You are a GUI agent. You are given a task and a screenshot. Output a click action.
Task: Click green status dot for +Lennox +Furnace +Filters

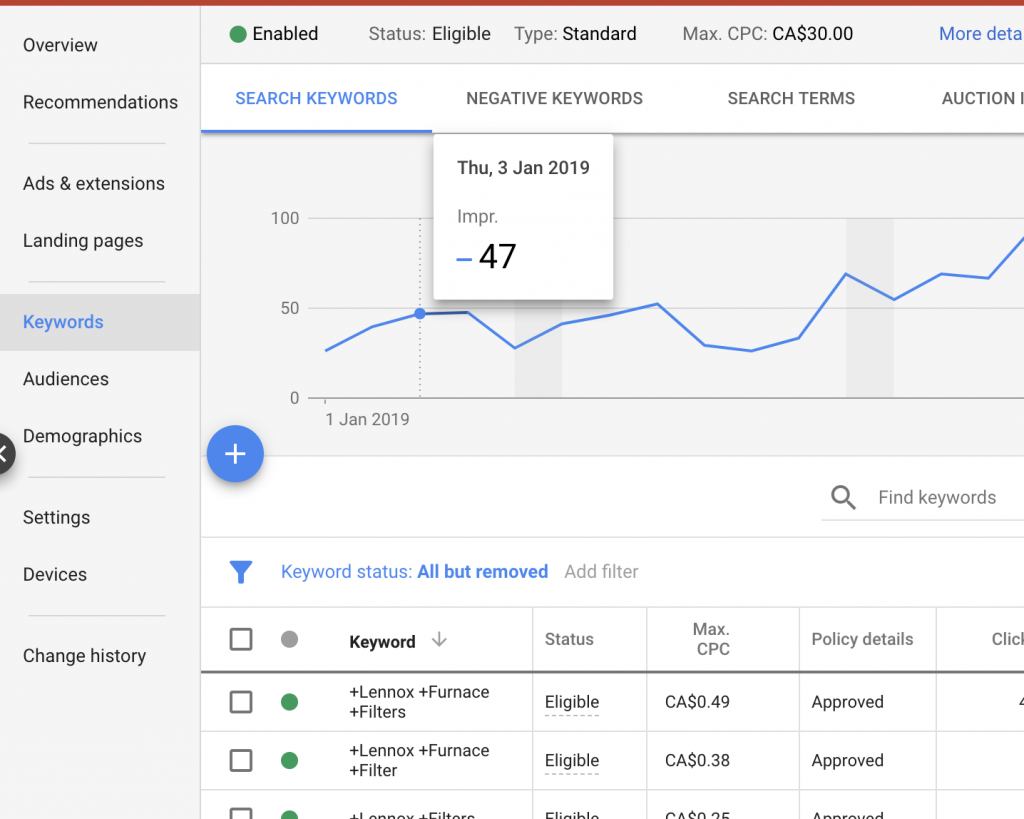click(290, 702)
